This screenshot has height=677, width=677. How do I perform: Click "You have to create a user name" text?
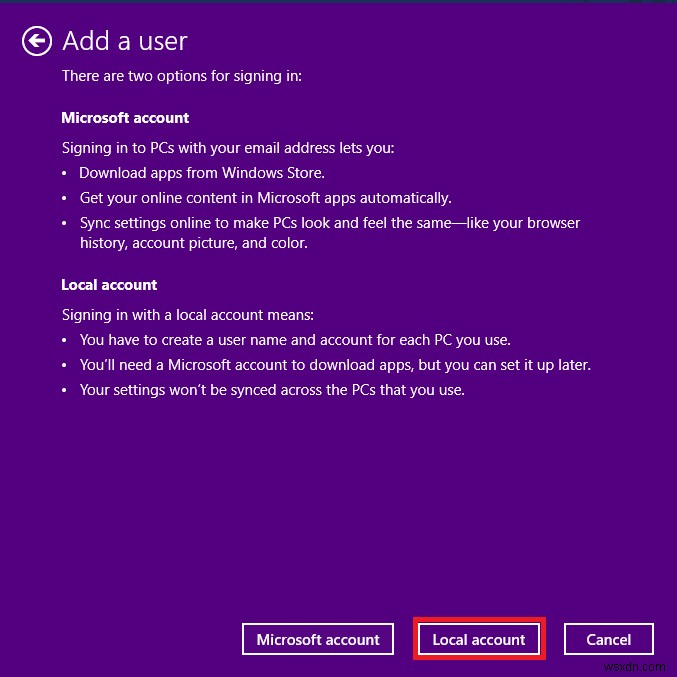288,340
